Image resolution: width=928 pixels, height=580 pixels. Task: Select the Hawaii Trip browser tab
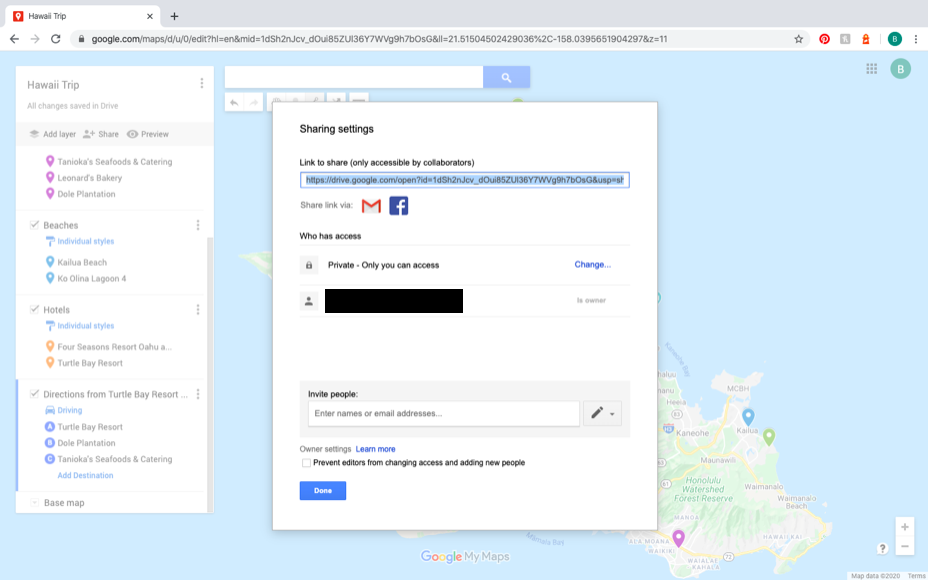pyautogui.click(x=83, y=17)
